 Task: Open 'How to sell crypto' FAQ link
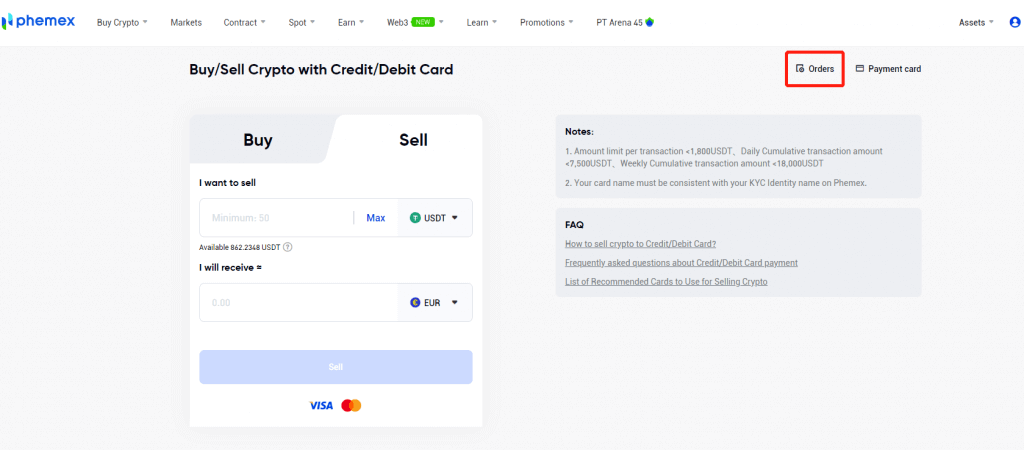coord(640,244)
